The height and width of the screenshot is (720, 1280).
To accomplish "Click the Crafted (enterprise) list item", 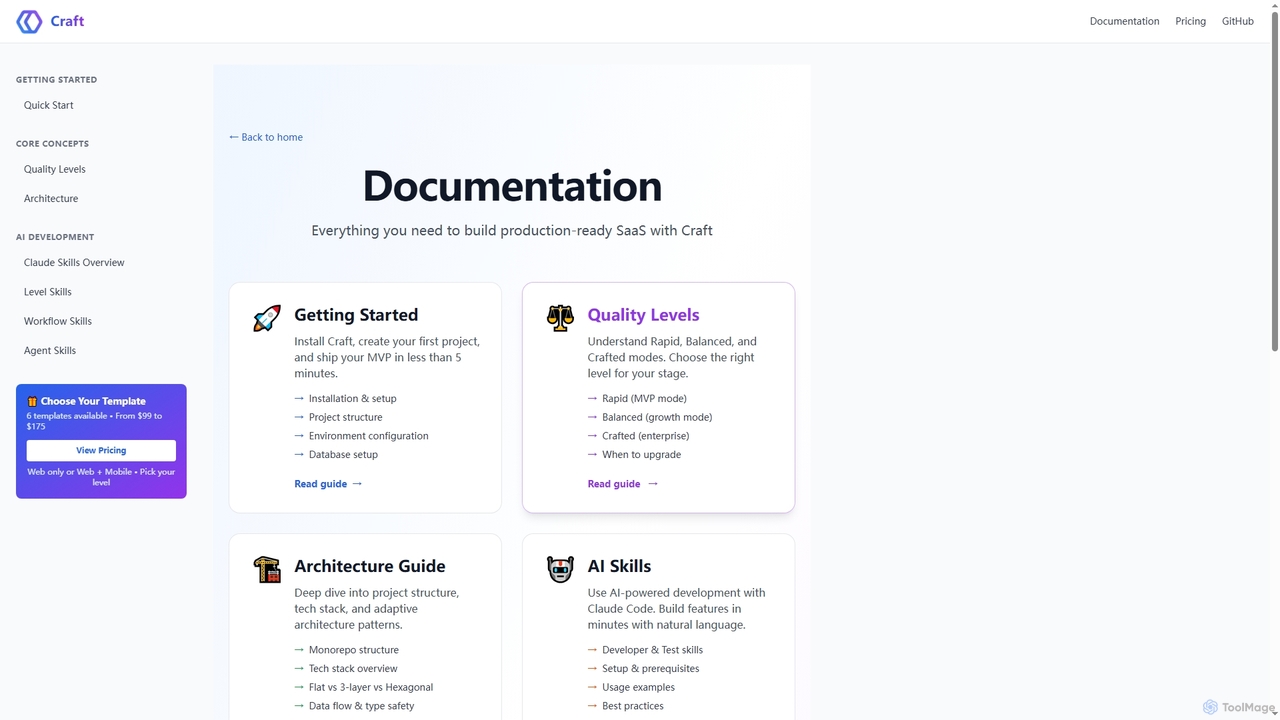I will point(638,436).
